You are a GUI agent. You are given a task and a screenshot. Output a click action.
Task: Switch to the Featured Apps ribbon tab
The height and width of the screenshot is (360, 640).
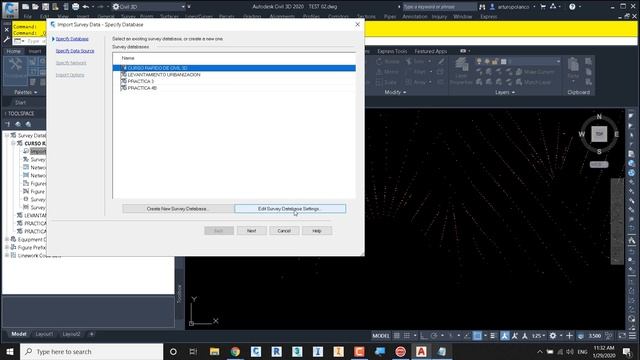point(431,51)
